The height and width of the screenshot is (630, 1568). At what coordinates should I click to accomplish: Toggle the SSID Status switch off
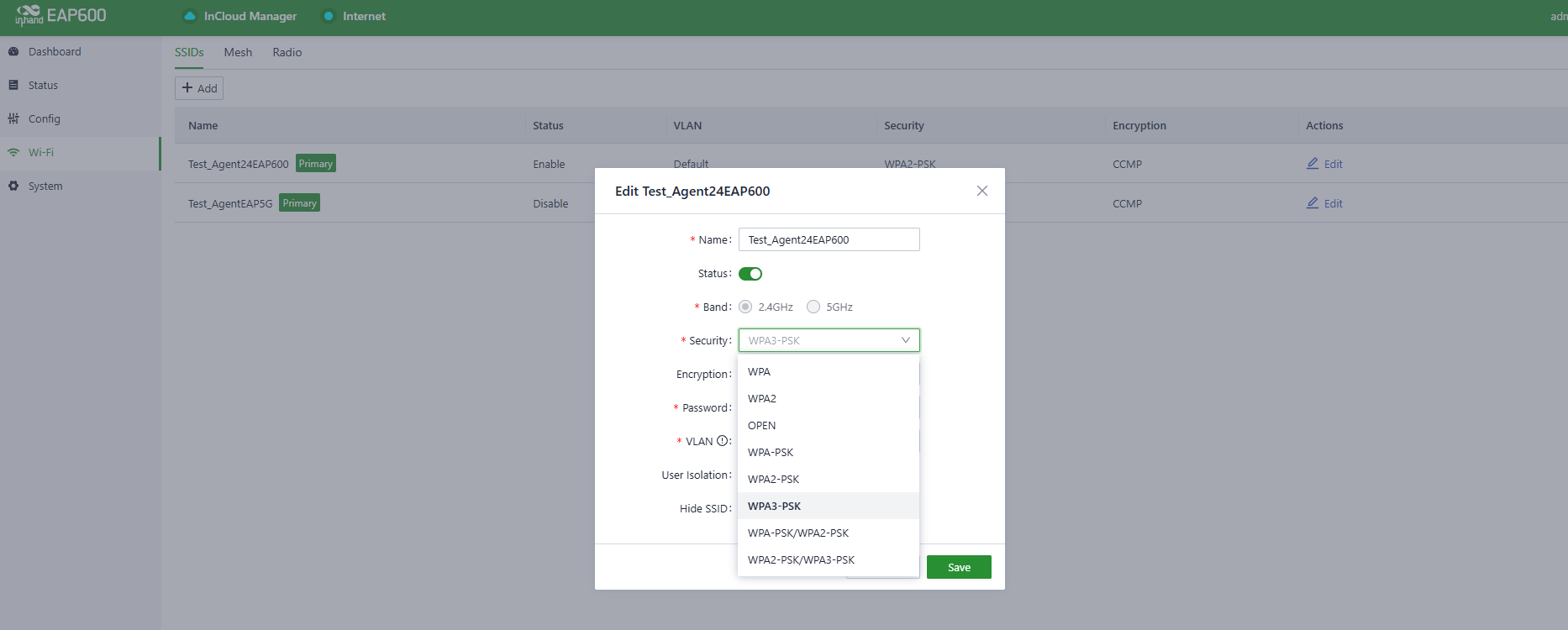click(x=750, y=274)
